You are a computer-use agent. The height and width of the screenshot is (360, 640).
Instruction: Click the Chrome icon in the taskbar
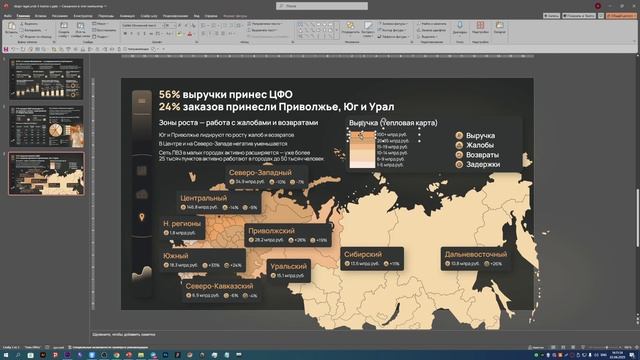point(116,355)
